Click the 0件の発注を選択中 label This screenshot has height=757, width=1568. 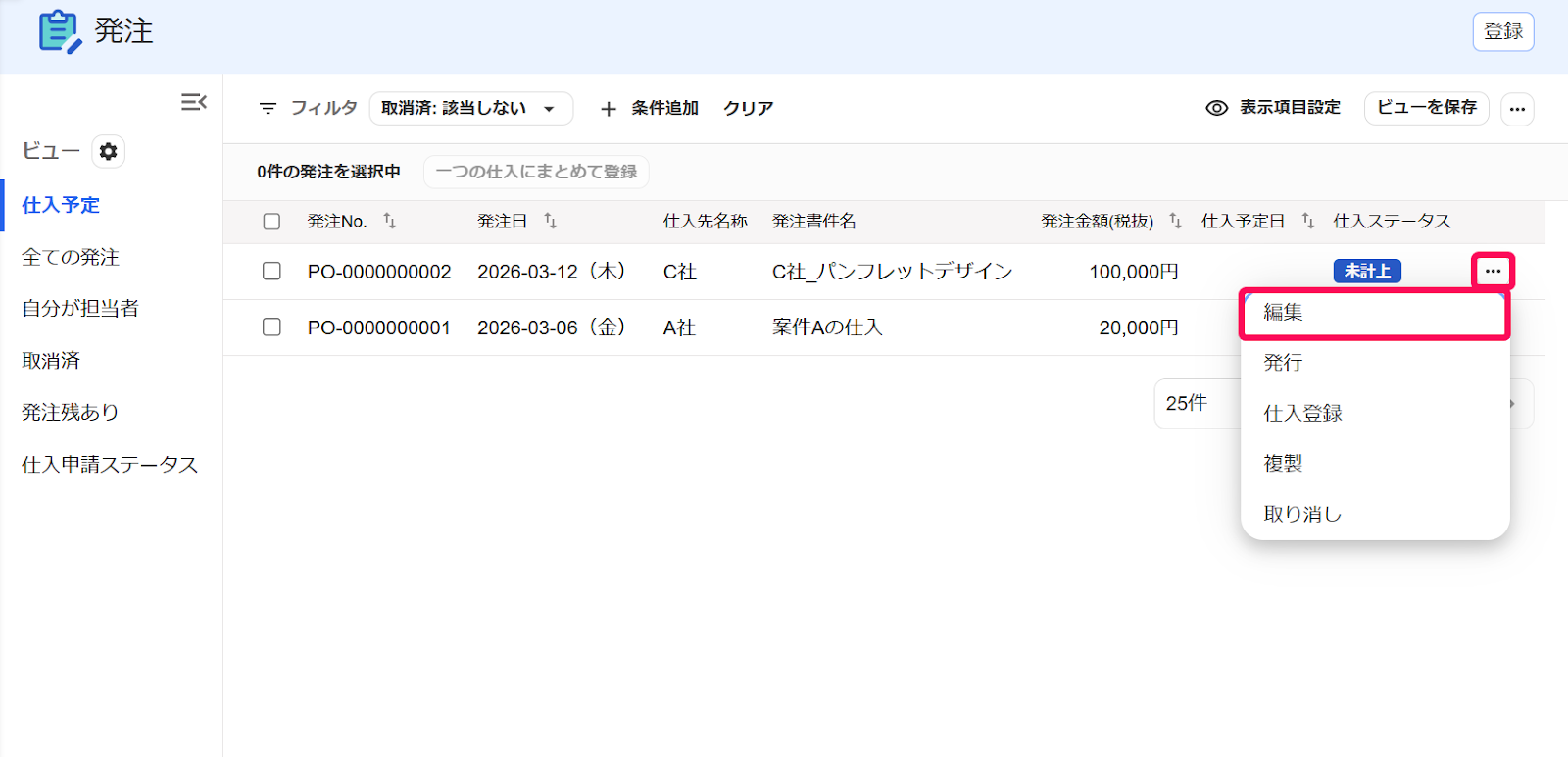point(329,172)
